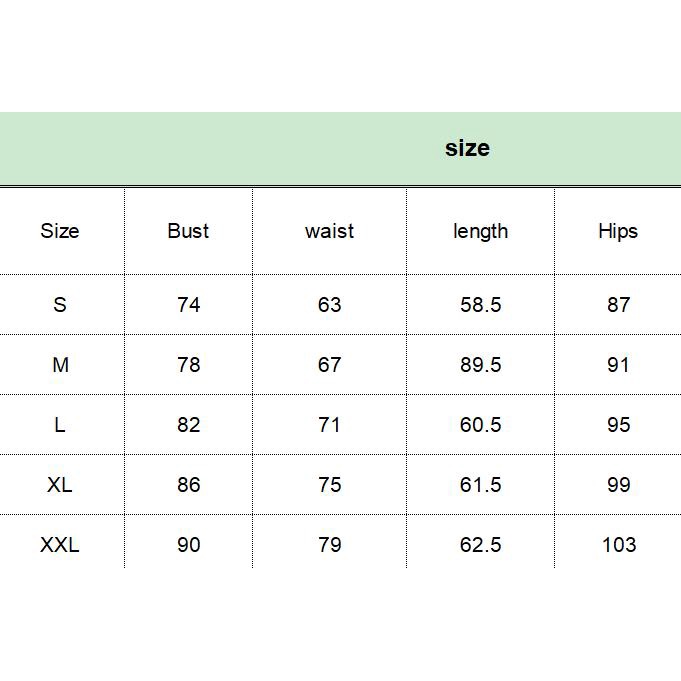This screenshot has width=681, height=681.
Task: Click the "length" column header cell
Action: click(x=480, y=231)
